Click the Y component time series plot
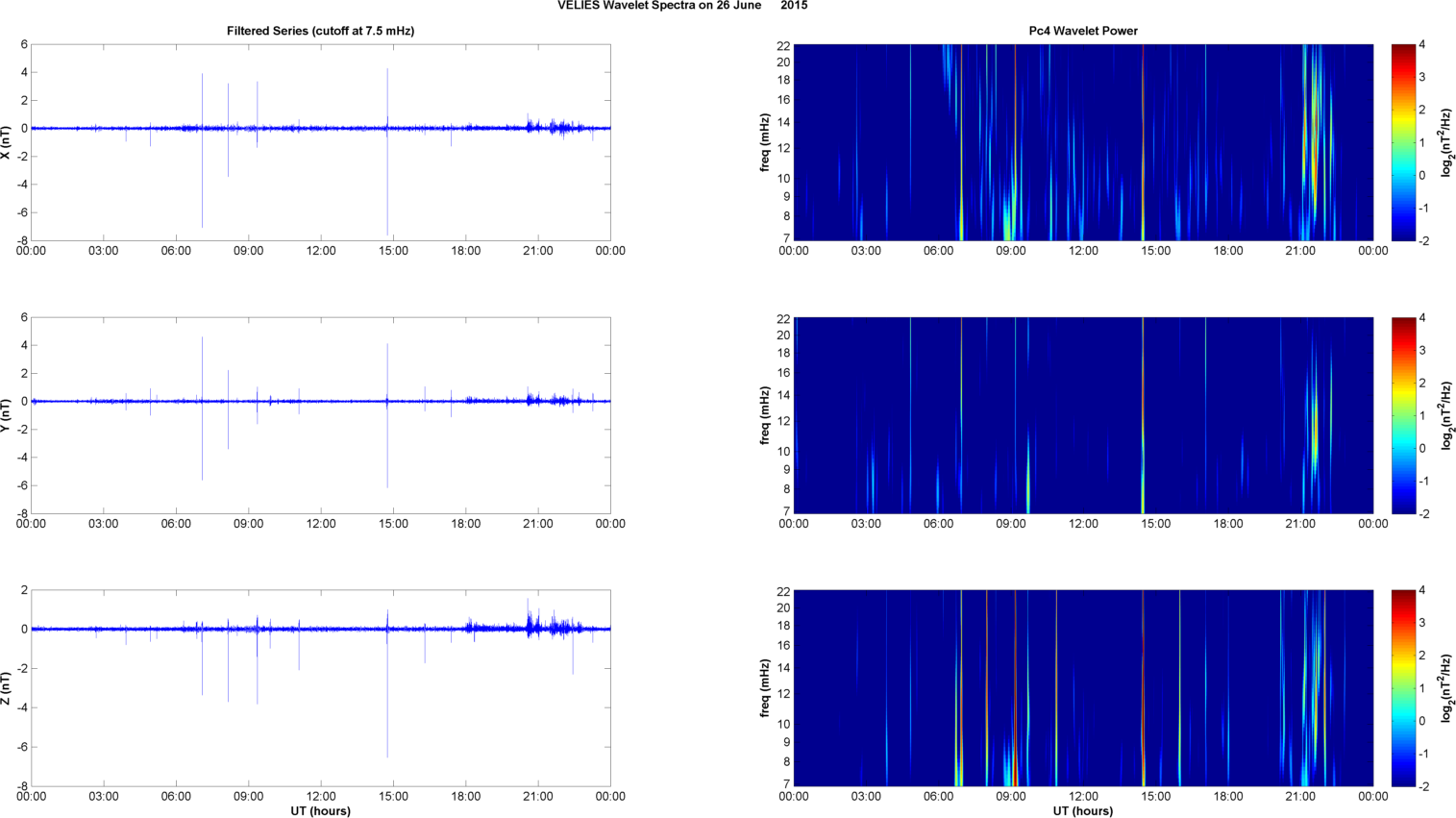1456x818 pixels. coord(320,415)
